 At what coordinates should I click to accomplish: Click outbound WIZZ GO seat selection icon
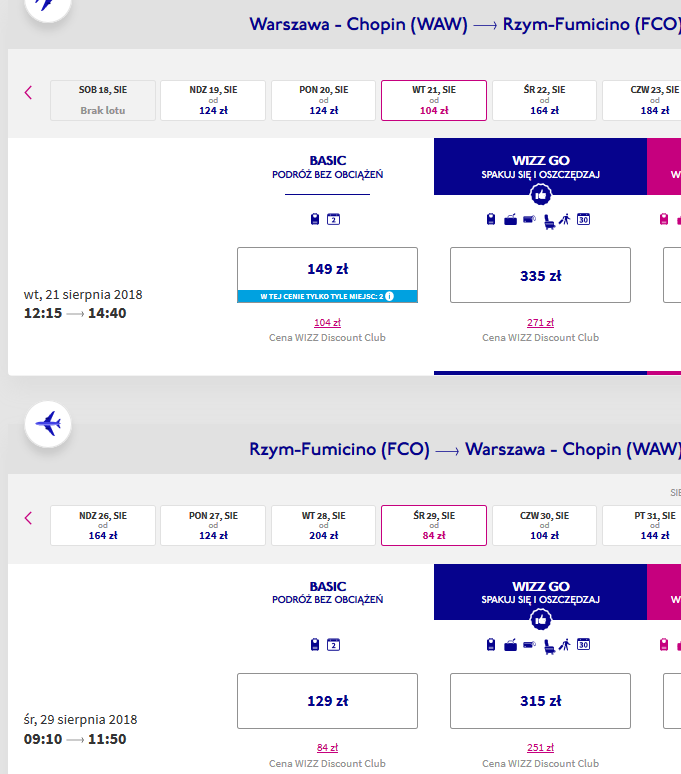click(x=549, y=221)
